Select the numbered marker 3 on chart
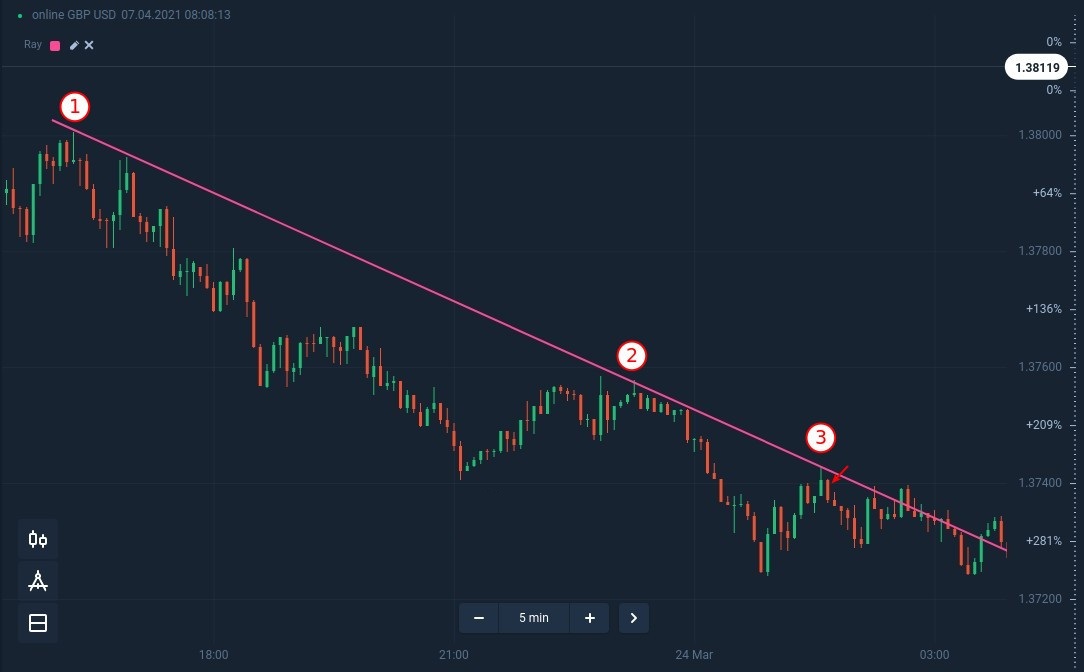This screenshot has width=1084, height=672. (820, 437)
